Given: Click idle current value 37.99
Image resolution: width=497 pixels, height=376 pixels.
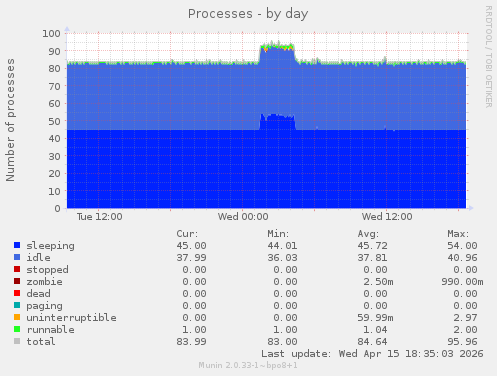Looking at the screenshot, I should (191, 258).
